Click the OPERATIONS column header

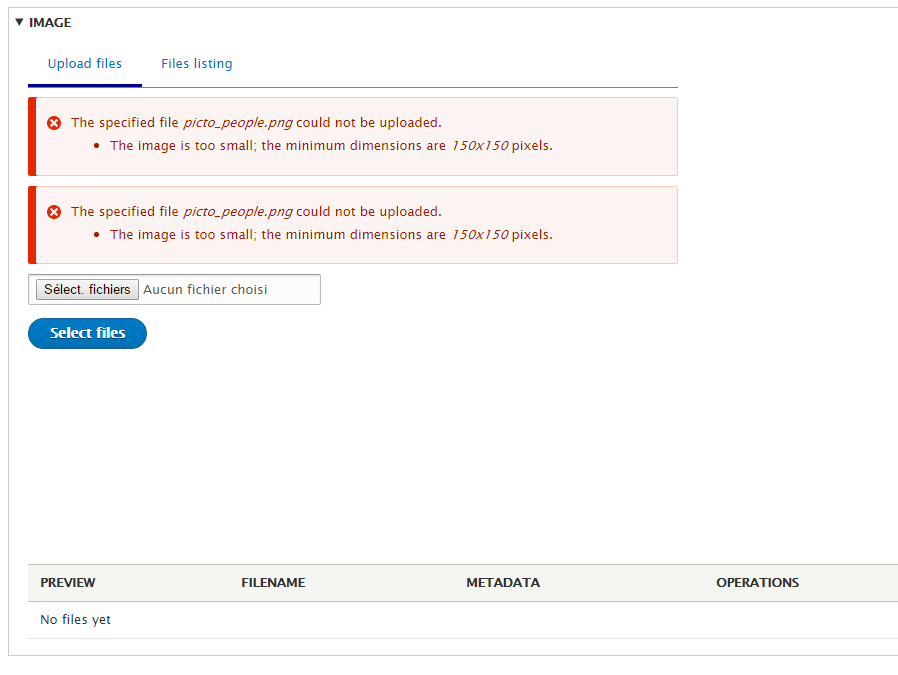(x=757, y=582)
